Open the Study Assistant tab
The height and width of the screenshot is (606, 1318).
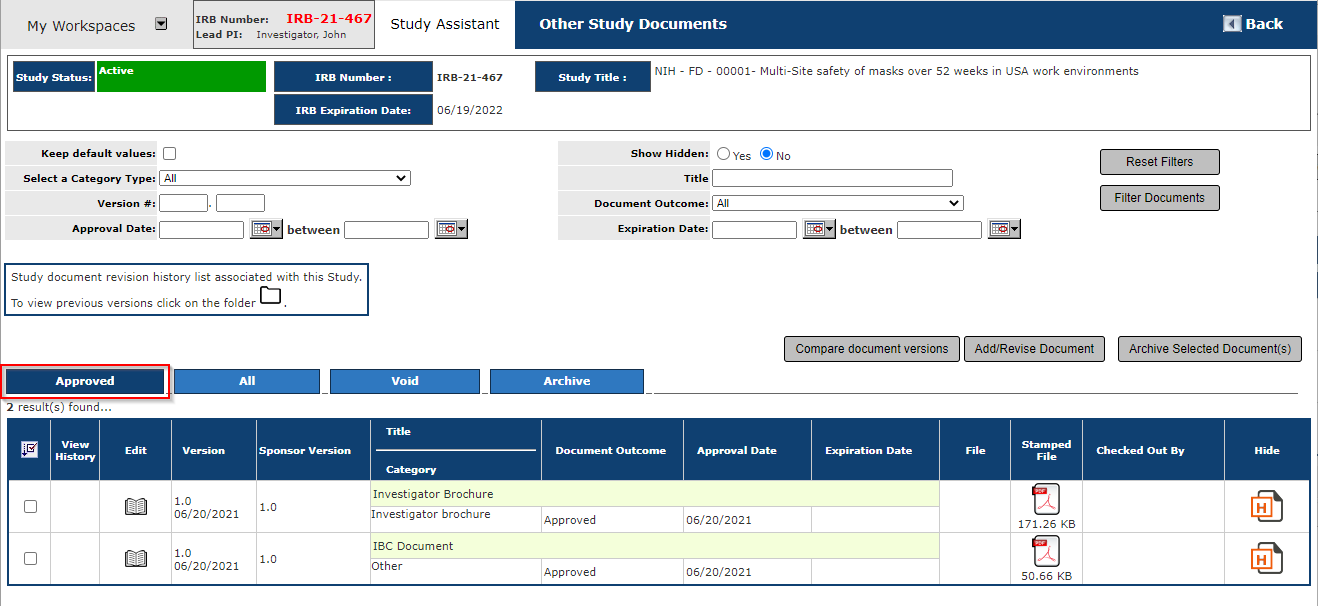445,24
